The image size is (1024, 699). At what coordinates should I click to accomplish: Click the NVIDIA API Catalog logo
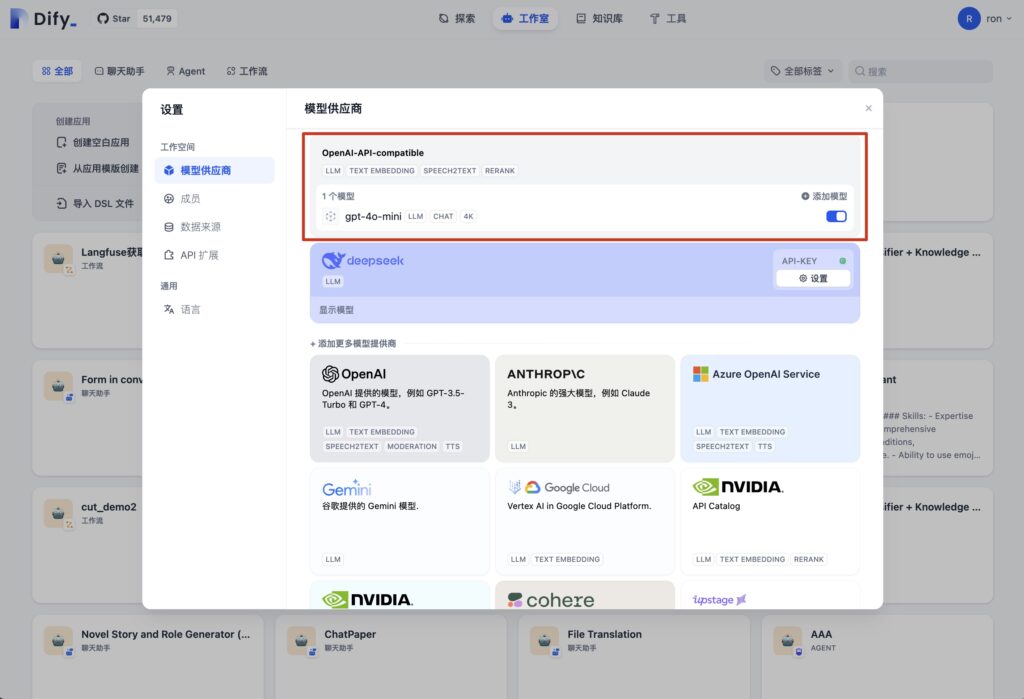coord(738,487)
